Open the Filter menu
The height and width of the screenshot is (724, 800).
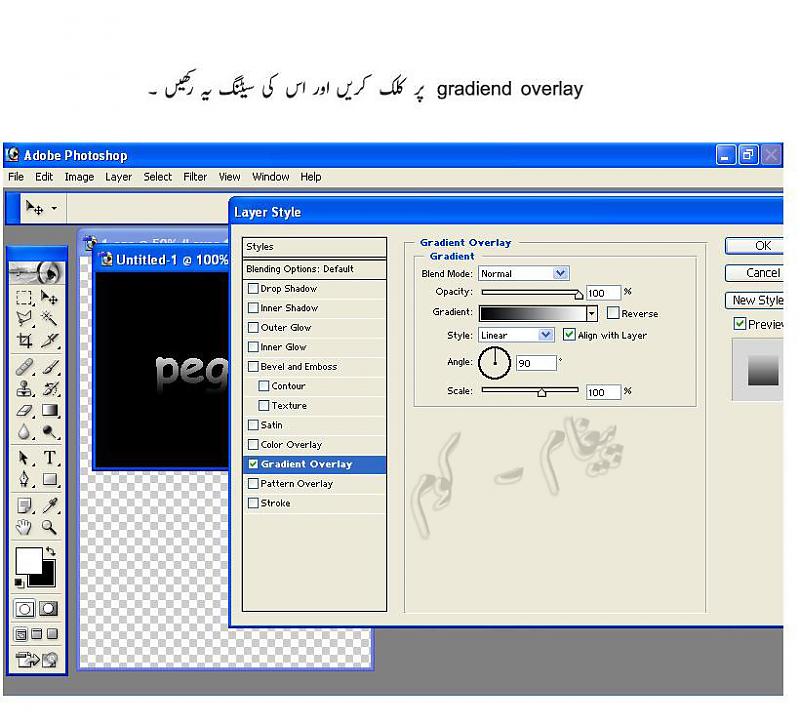click(195, 177)
